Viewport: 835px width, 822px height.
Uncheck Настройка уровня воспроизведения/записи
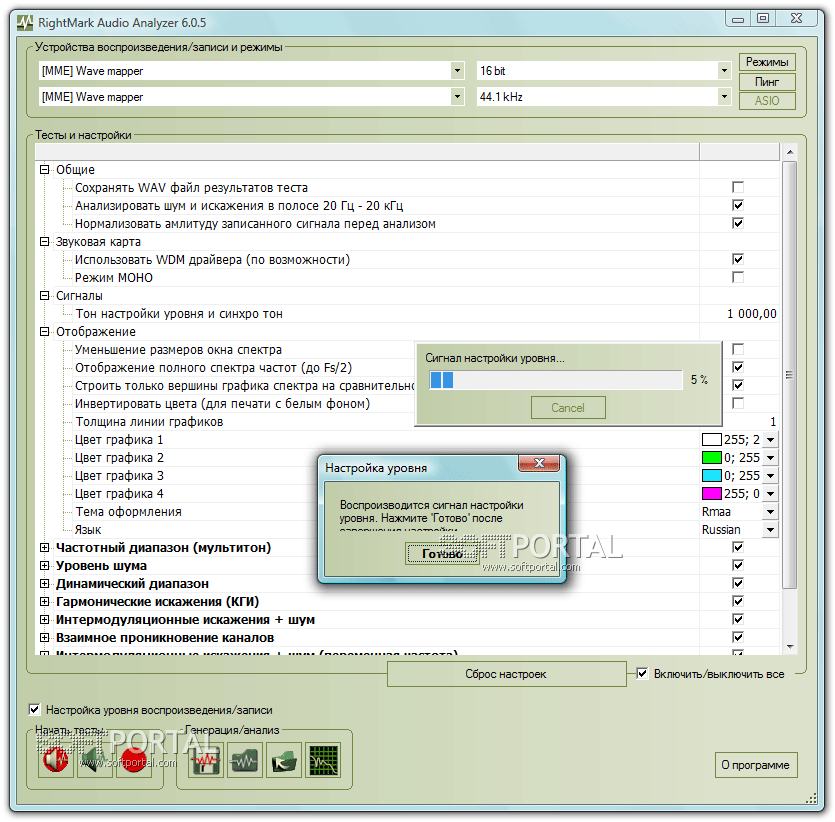(x=34, y=710)
